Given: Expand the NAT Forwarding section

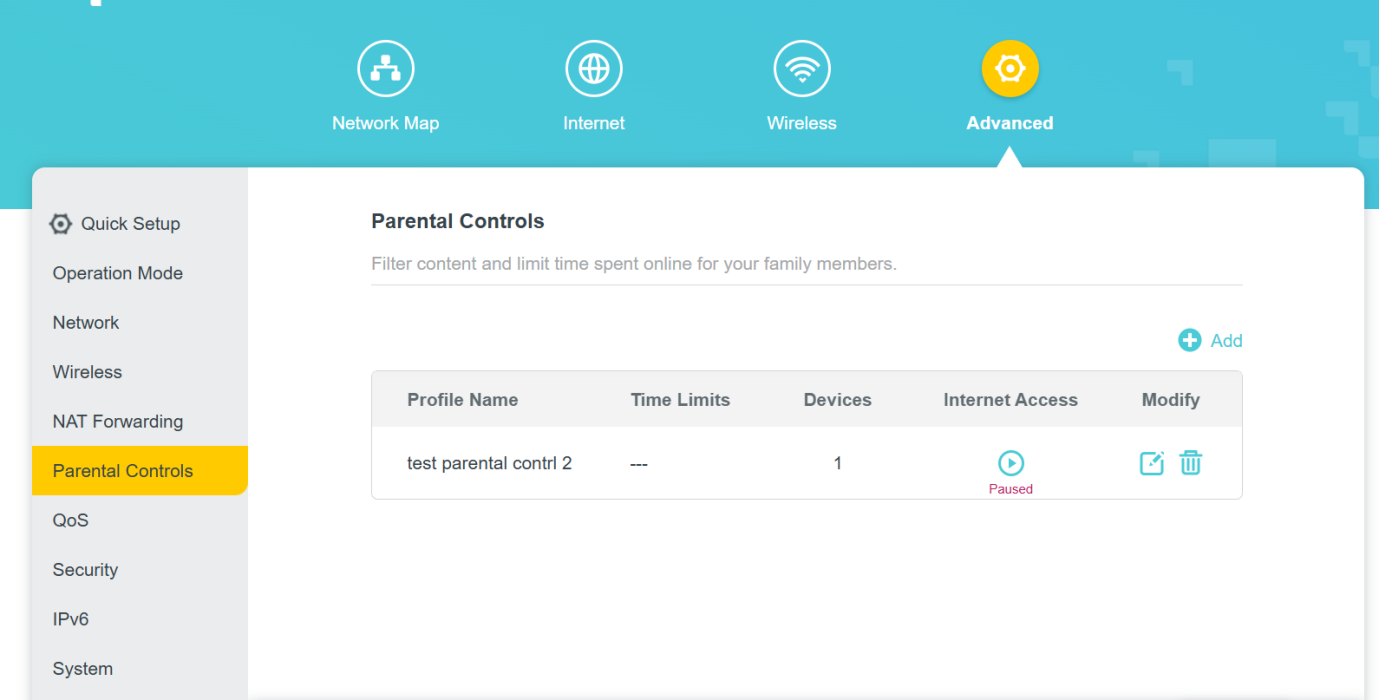Looking at the screenshot, I should click(118, 421).
